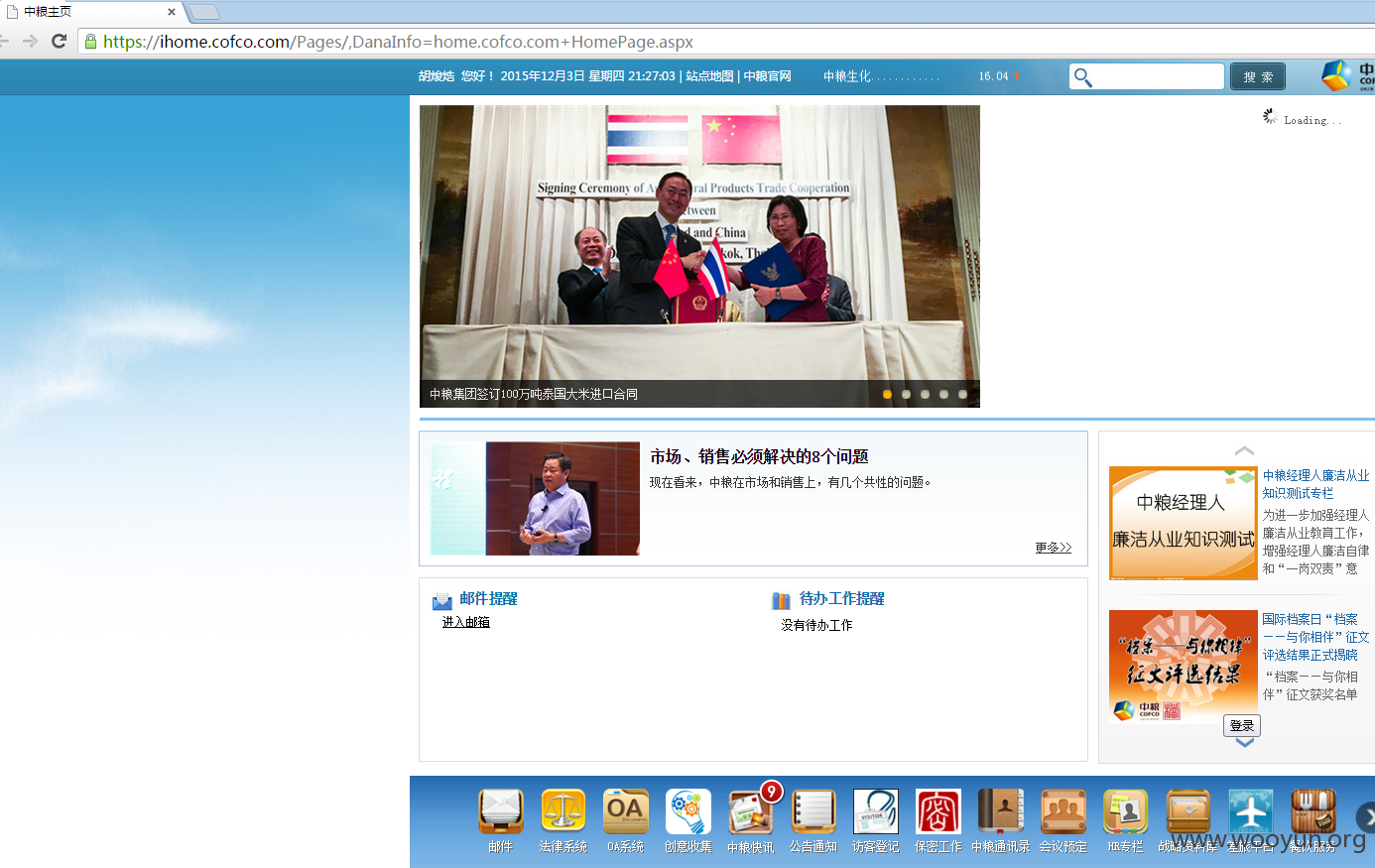Image resolution: width=1375 pixels, height=868 pixels.
Task: Show the fifth carousel slide dot
Action: click(962, 394)
